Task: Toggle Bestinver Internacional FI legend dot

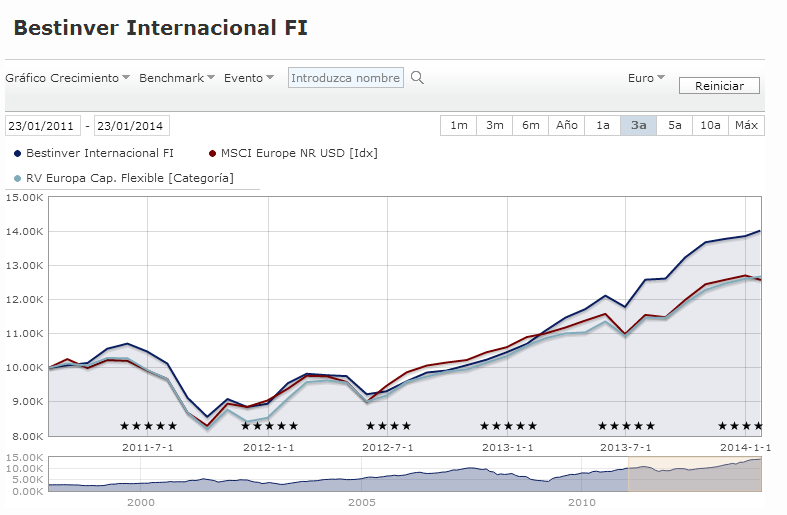Action: (18, 154)
